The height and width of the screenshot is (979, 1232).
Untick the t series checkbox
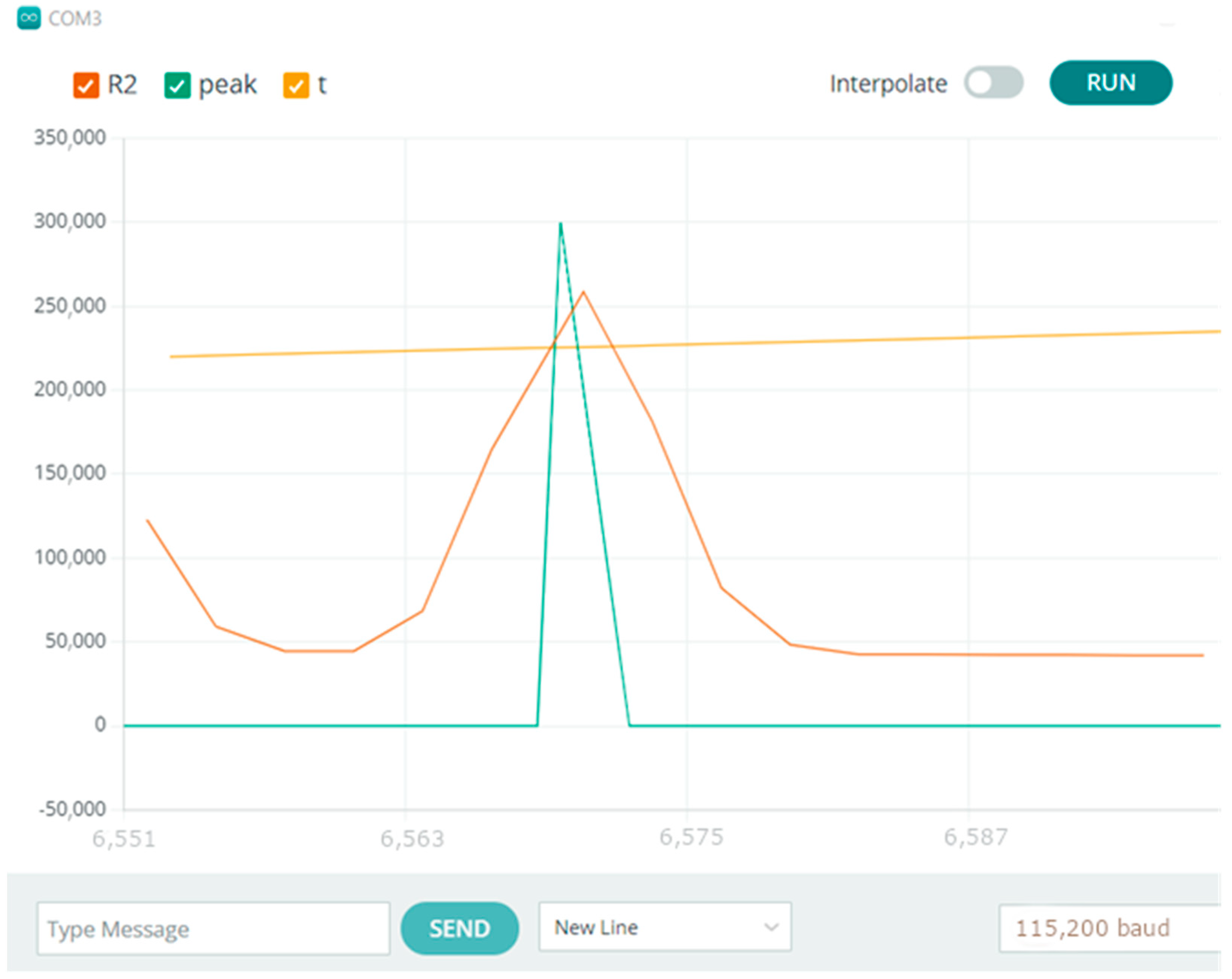click(x=296, y=86)
